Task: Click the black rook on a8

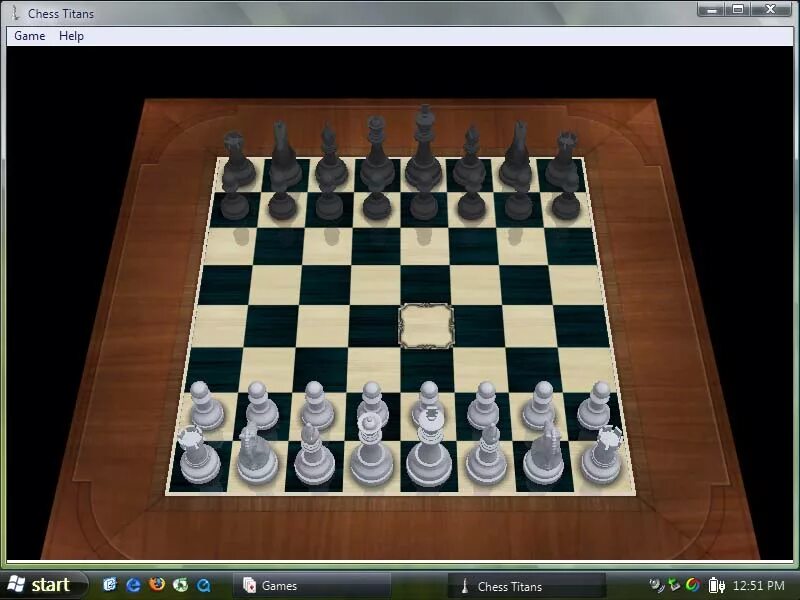Action: click(236, 160)
